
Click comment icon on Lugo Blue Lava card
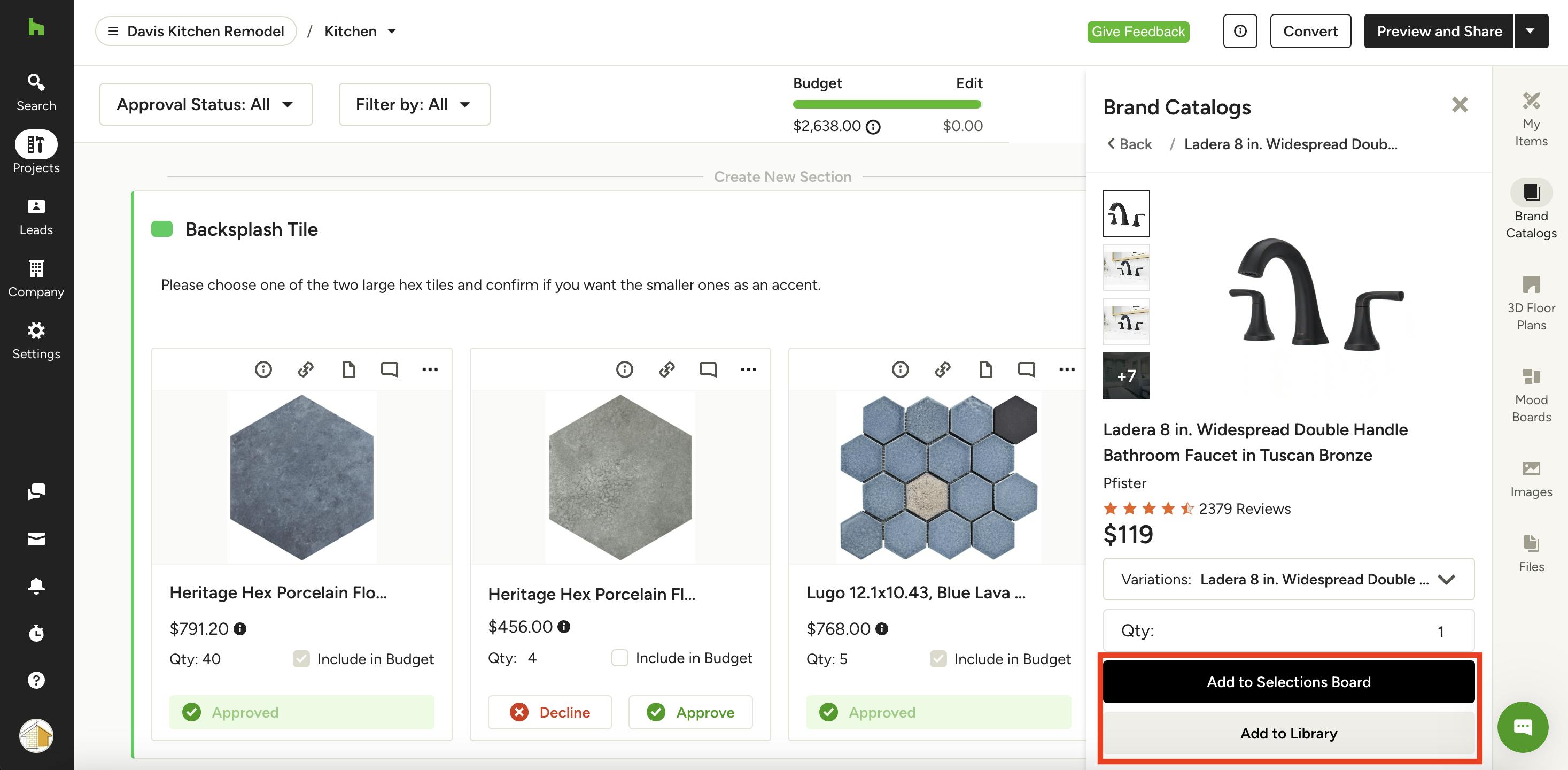[1026, 369]
